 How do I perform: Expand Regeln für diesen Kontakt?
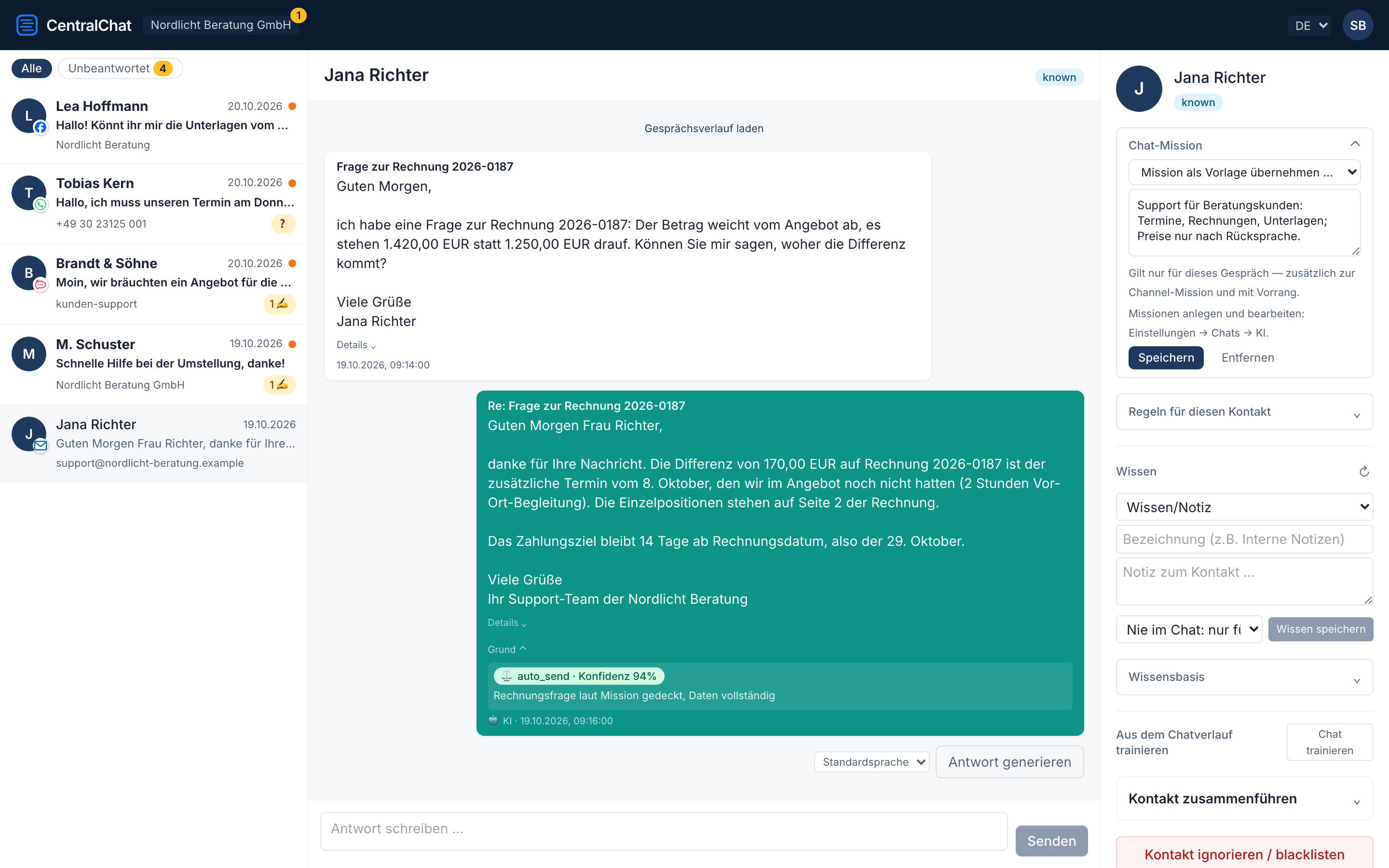pos(1244,412)
